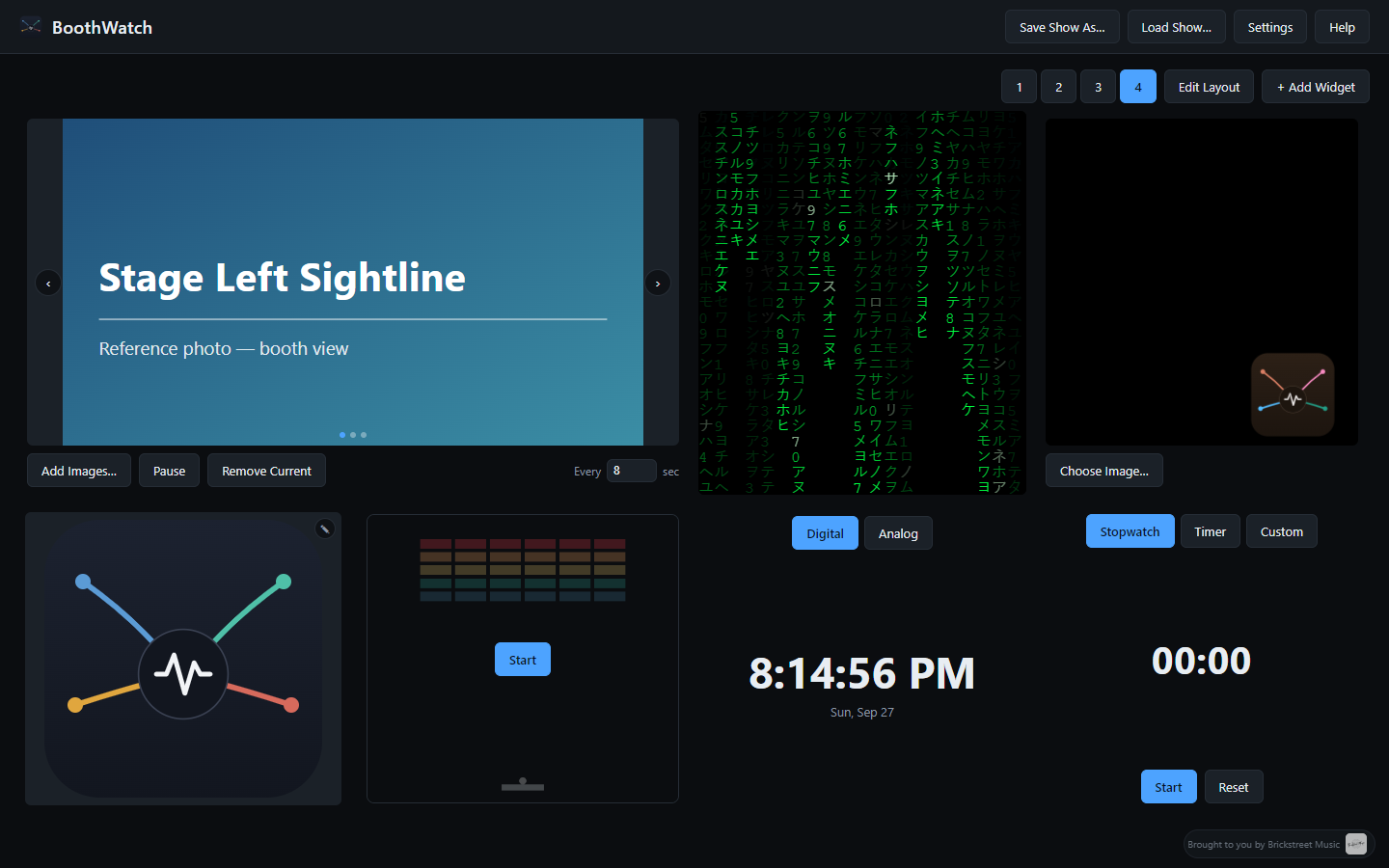Click the "Sun, Sep 27" date text

click(861, 713)
